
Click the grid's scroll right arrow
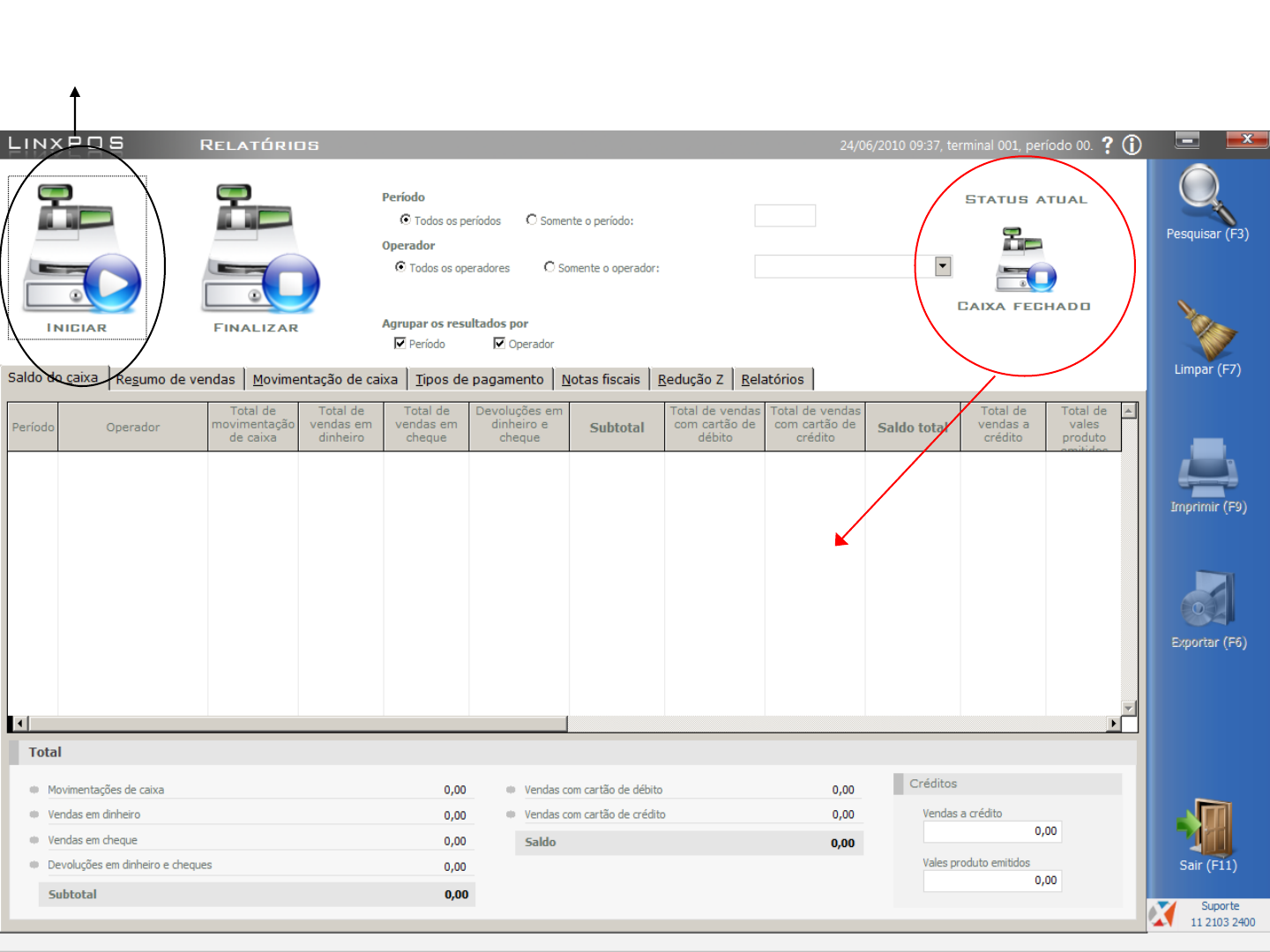point(1114,724)
